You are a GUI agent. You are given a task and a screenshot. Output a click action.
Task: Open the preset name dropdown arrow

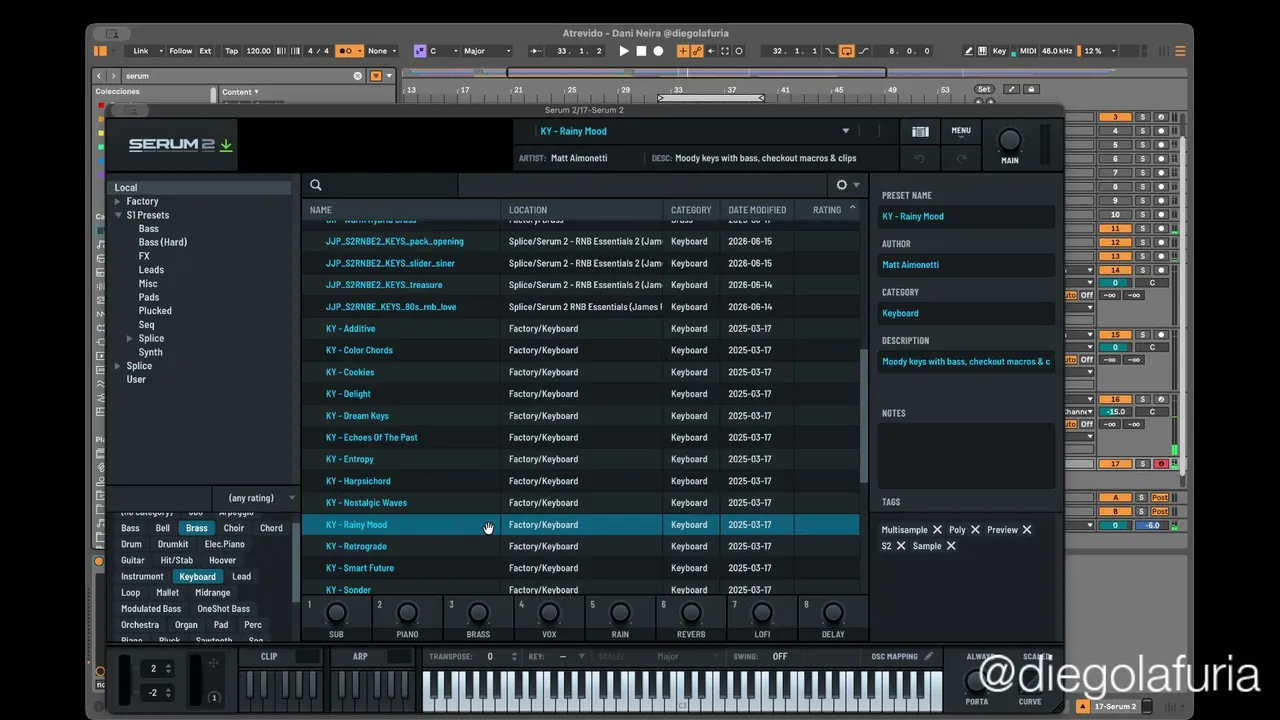pyautogui.click(x=845, y=131)
